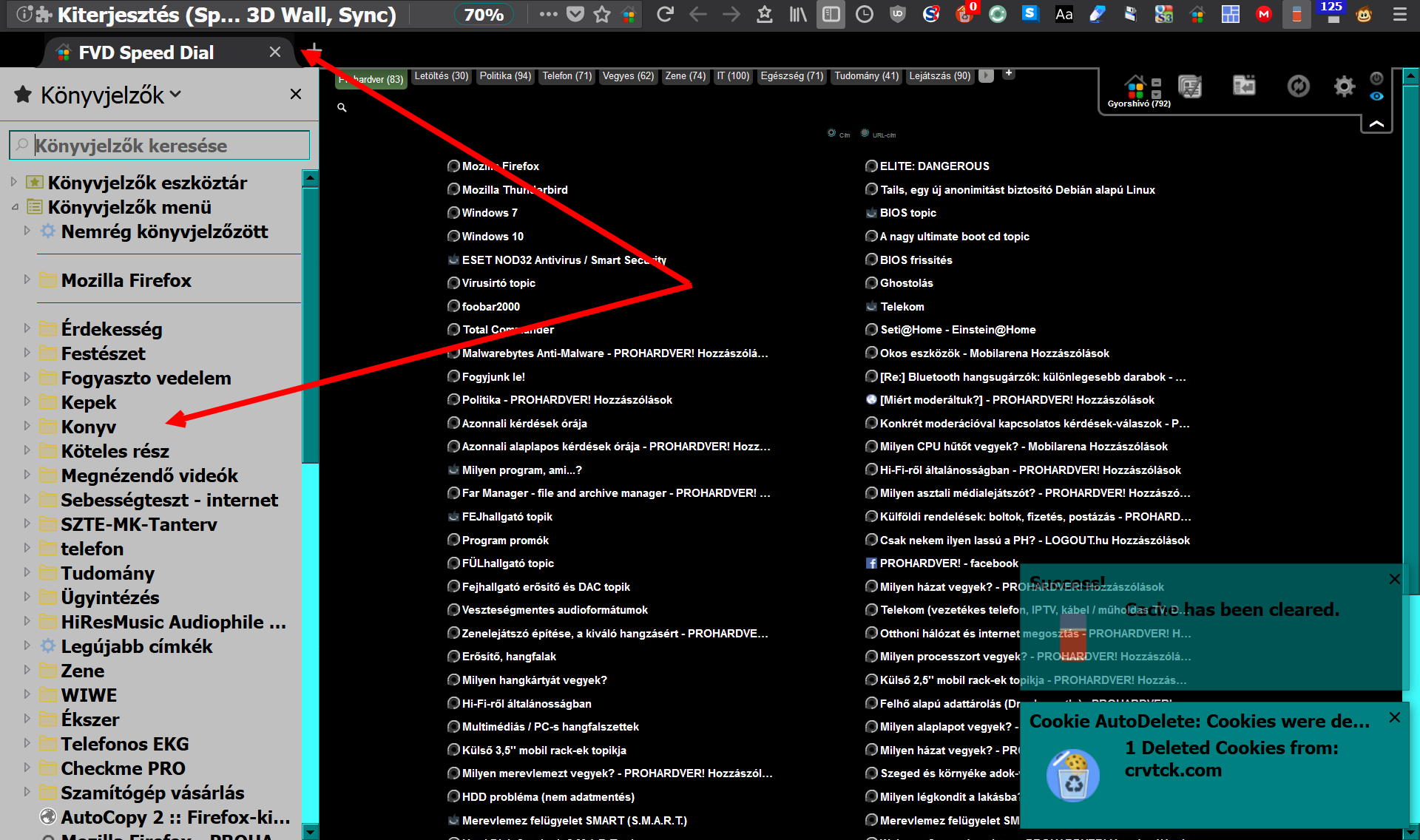Viewport: 1420px width, 840px height.
Task: Expand the Mozilla Firefox bookmark folder
Action: (x=27, y=280)
